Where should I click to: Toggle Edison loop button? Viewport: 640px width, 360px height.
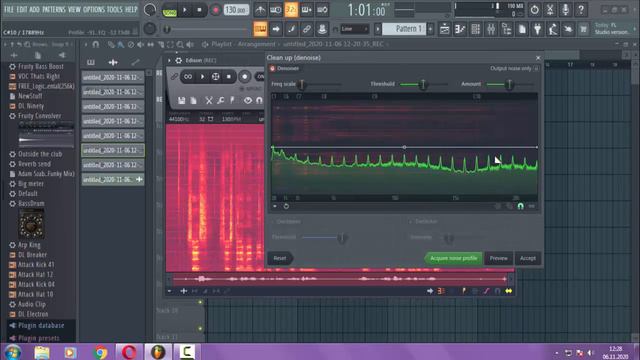(x=188, y=76)
